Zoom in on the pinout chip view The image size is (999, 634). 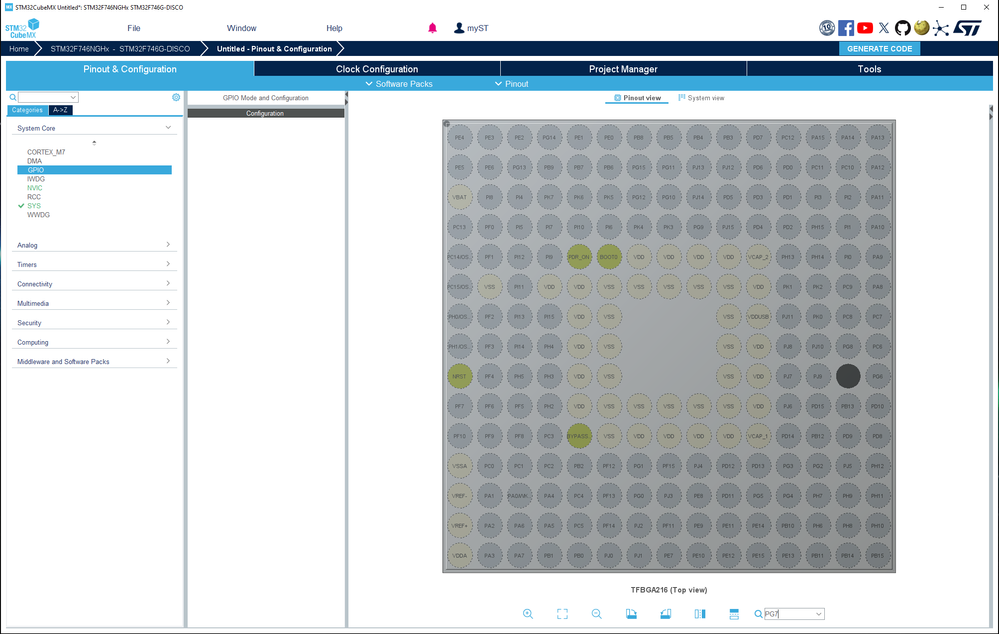528,614
